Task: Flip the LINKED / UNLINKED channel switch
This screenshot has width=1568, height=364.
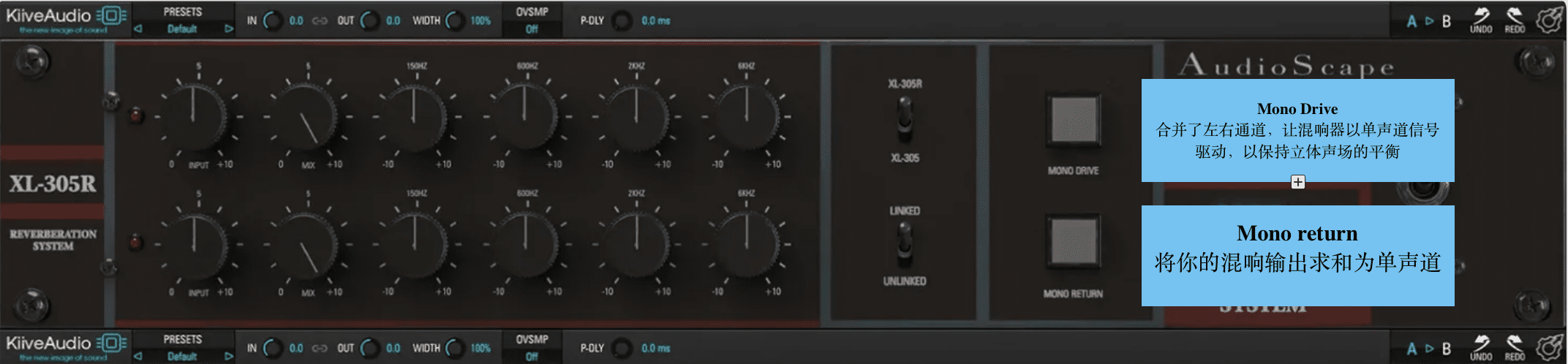Action: [905, 245]
